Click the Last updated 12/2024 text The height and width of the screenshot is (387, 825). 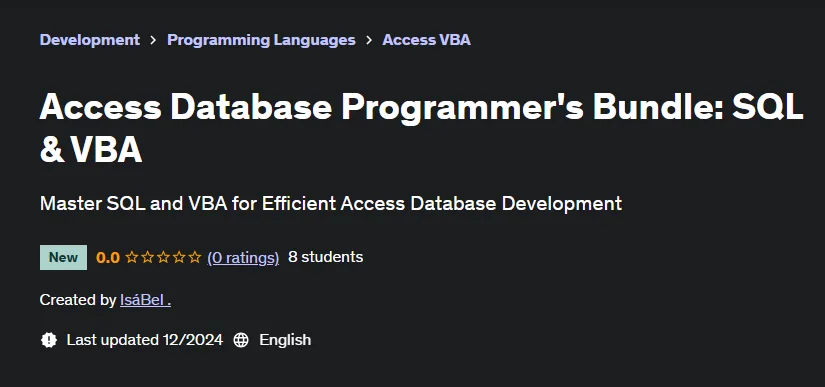tap(145, 340)
